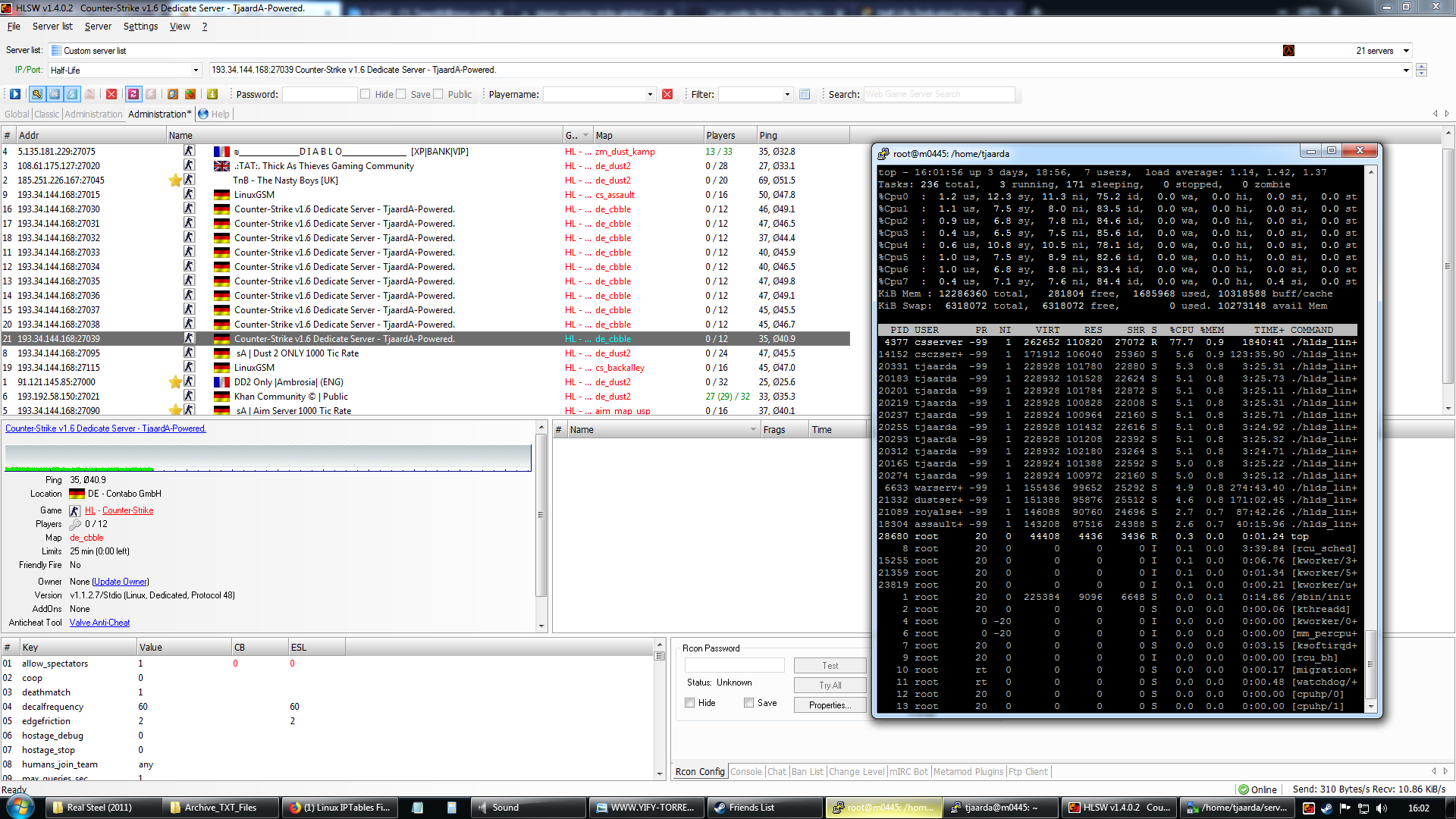The height and width of the screenshot is (819, 1456).
Task: Click the star on DD2 Only Ambrosia row
Action: [175, 382]
